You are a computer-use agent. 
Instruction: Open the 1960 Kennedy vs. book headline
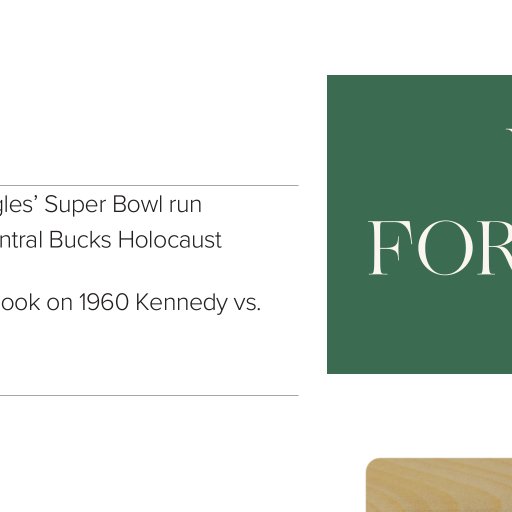coord(130,303)
